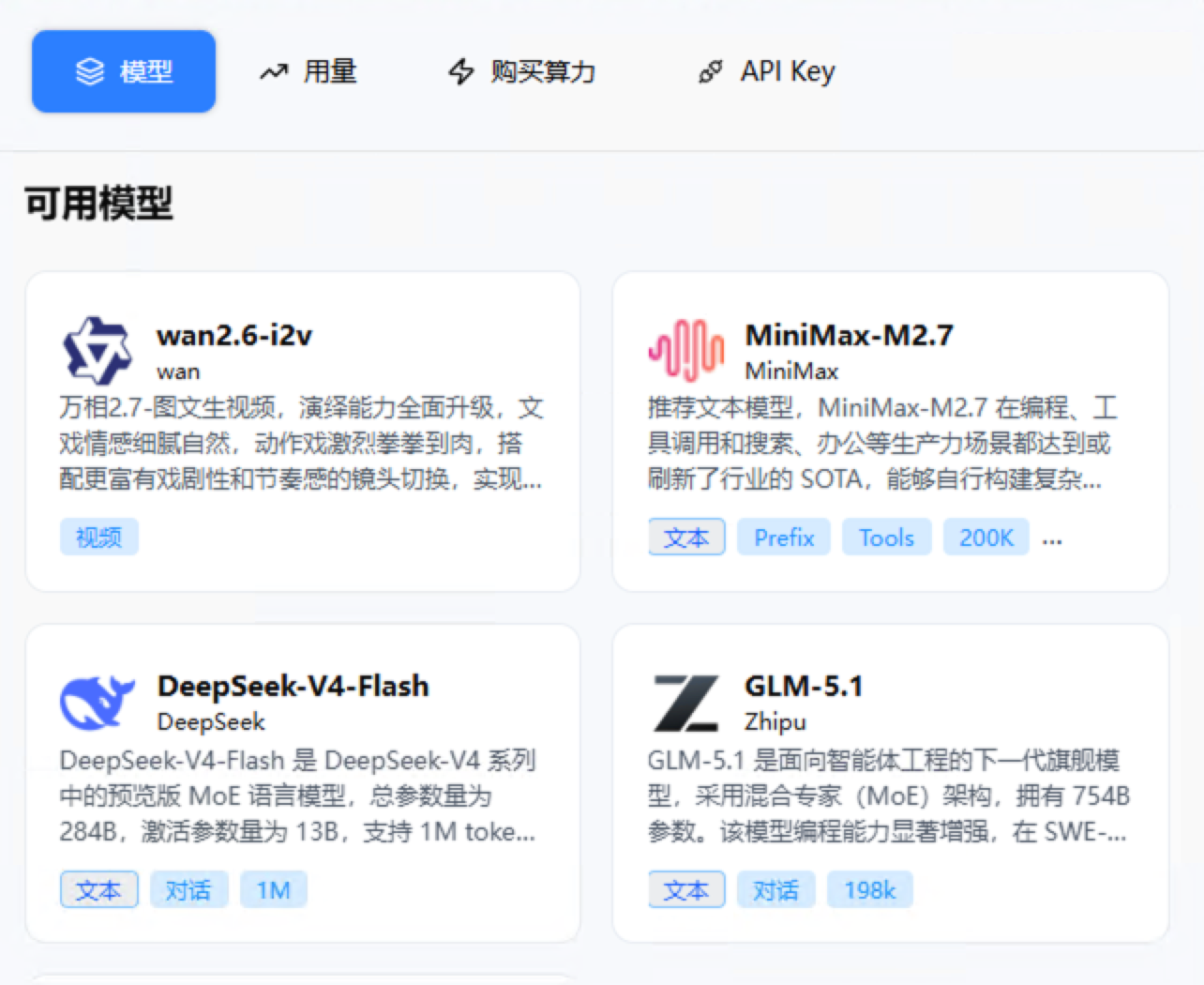Click the Prefix tag on MiniMax-M2.7
Viewport: 1204px width, 985px height.
[784, 538]
